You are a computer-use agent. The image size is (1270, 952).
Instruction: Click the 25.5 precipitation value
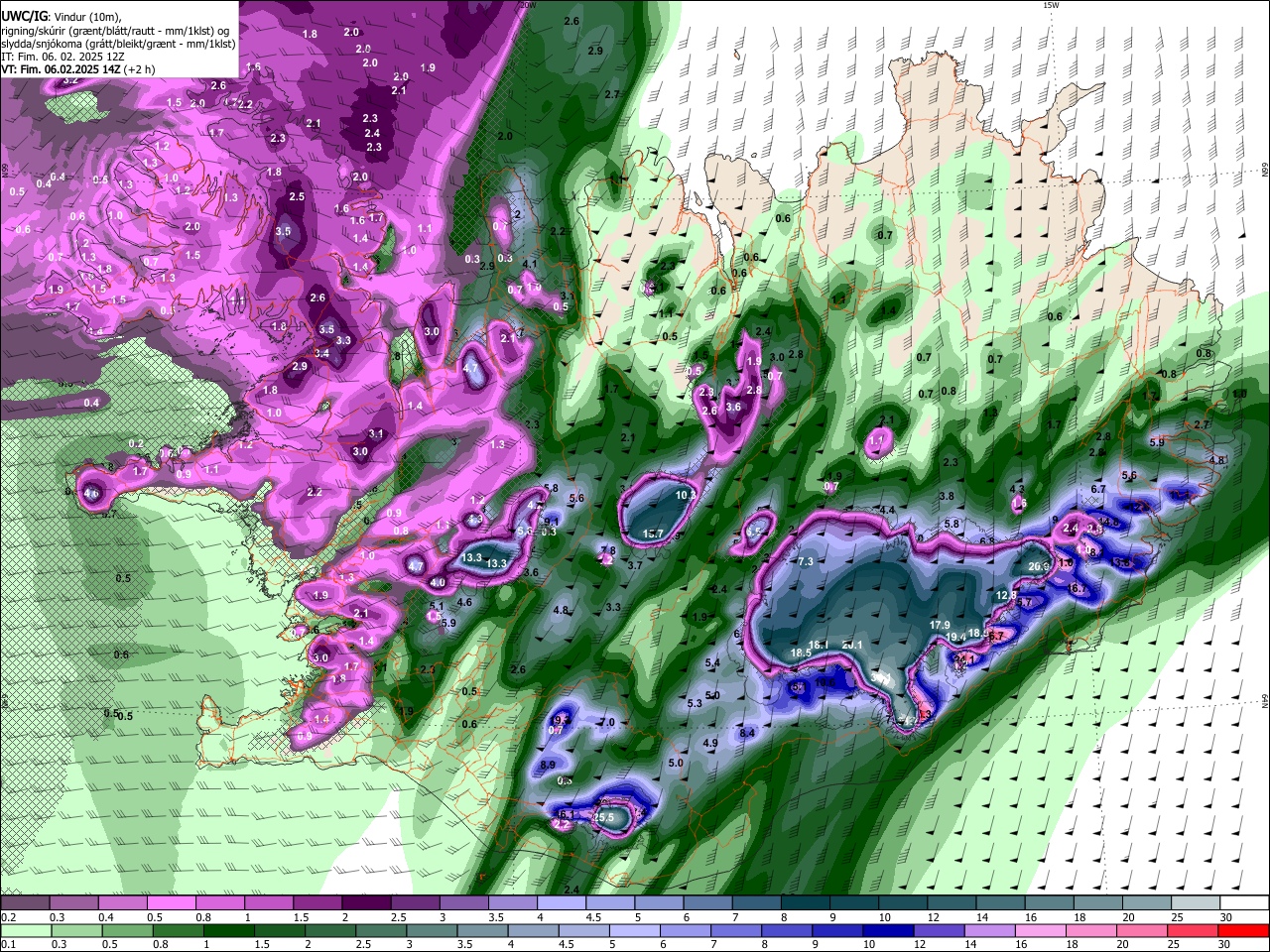pos(604,817)
